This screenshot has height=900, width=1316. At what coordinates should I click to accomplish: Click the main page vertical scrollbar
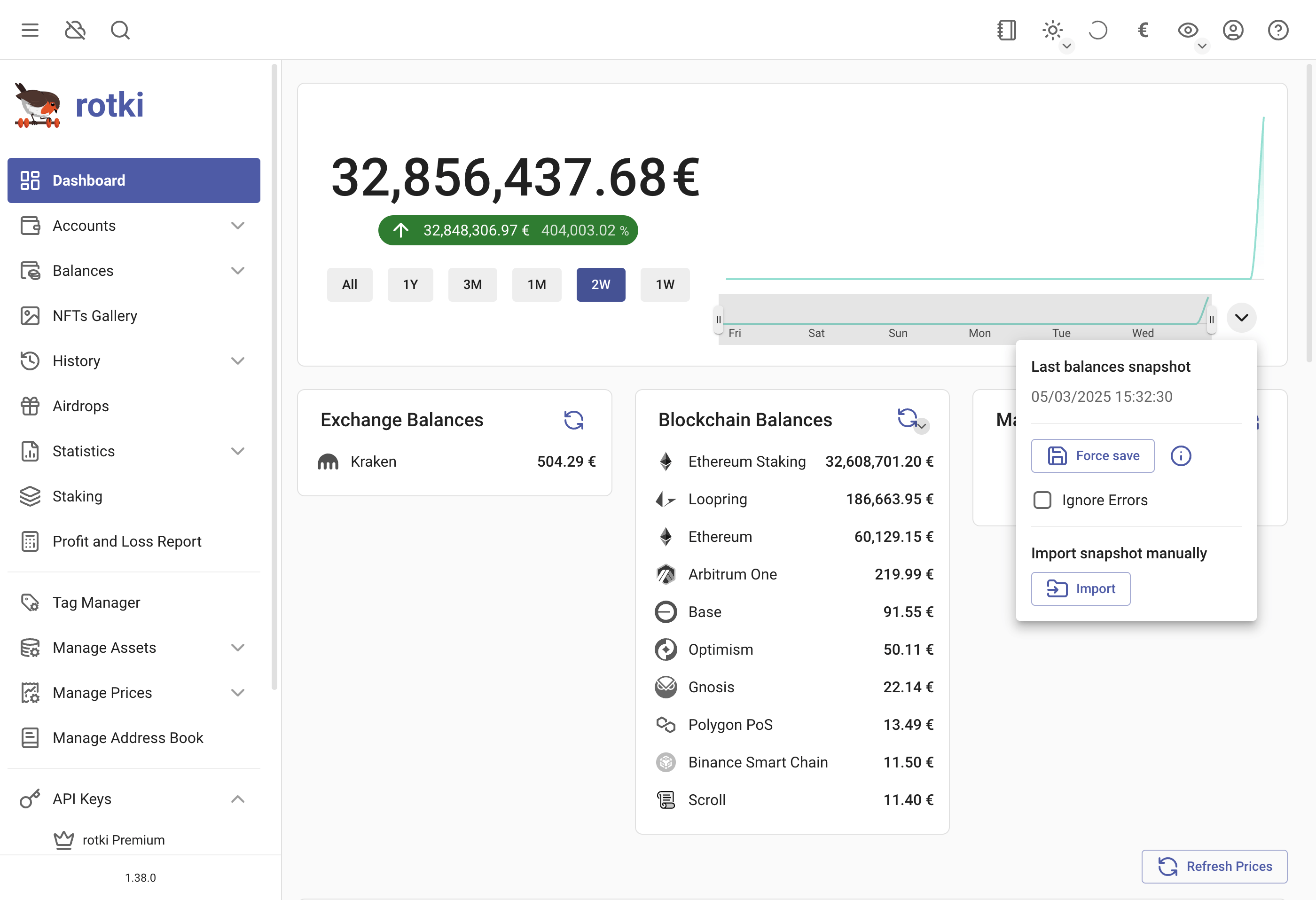click(1309, 213)
